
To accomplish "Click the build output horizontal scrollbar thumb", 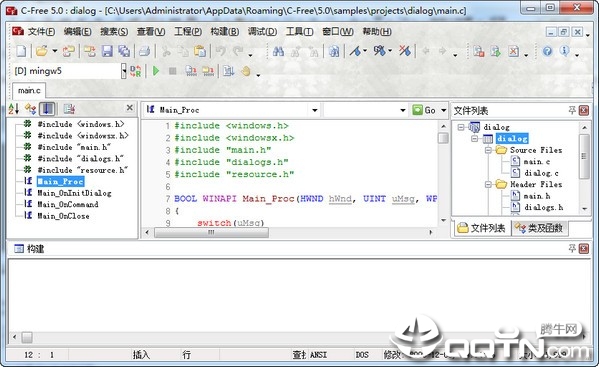I will click(x=27, y=337).
